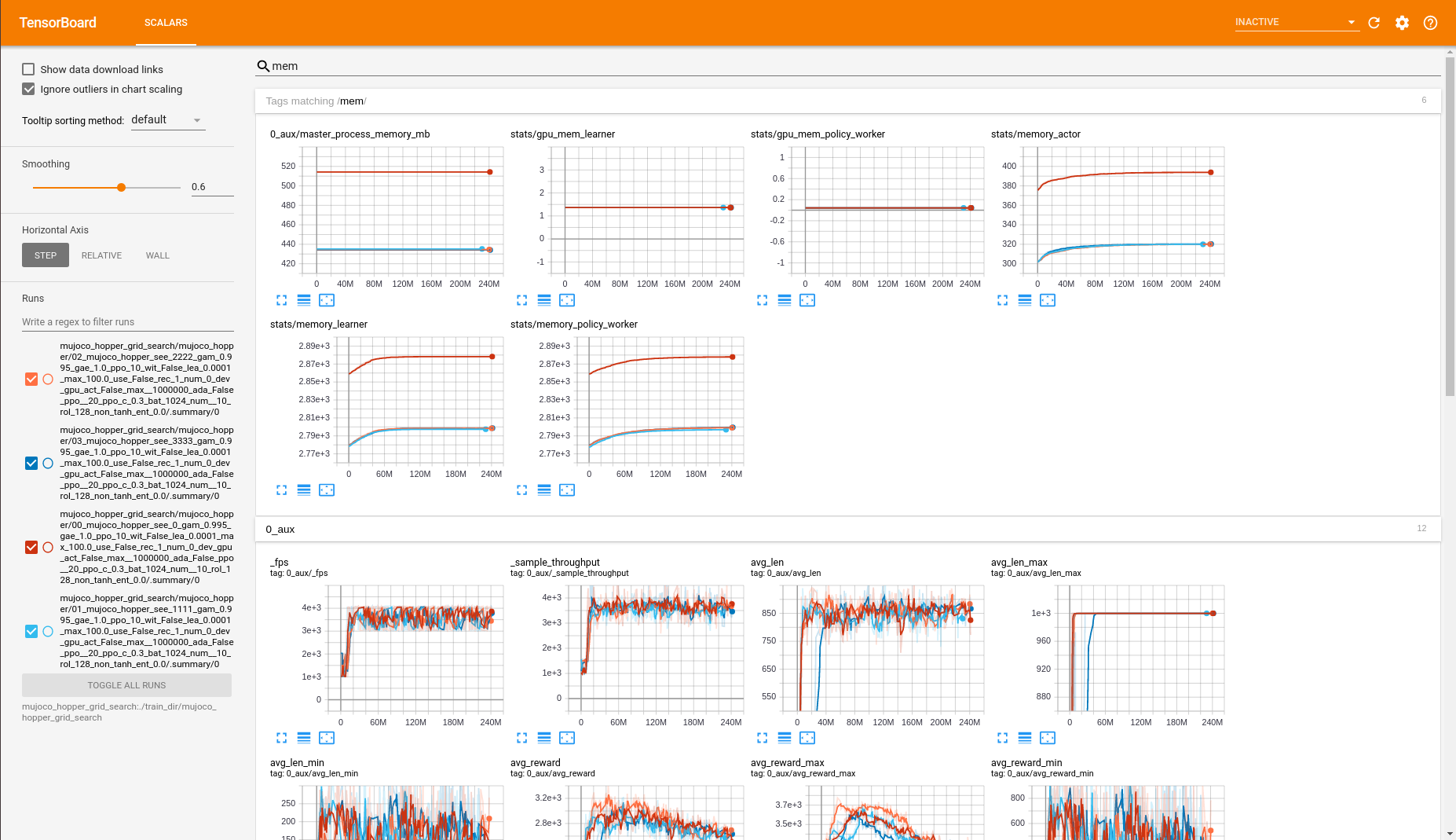
Task: Open TensorBoard settings
Action: (1402, 23)
